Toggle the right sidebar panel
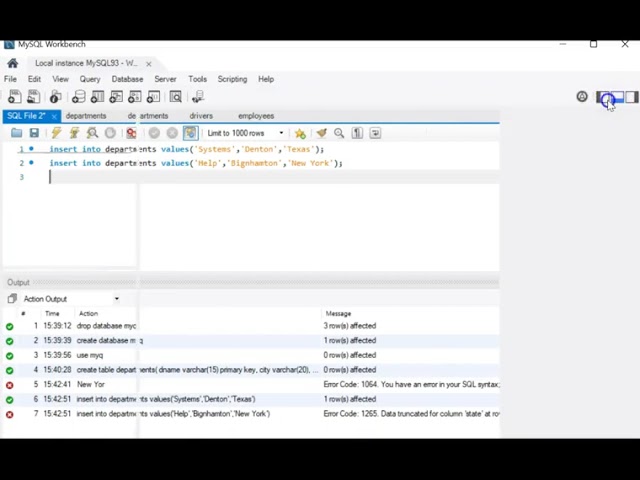Screen dimensions: 640x480 coord(631,97)
